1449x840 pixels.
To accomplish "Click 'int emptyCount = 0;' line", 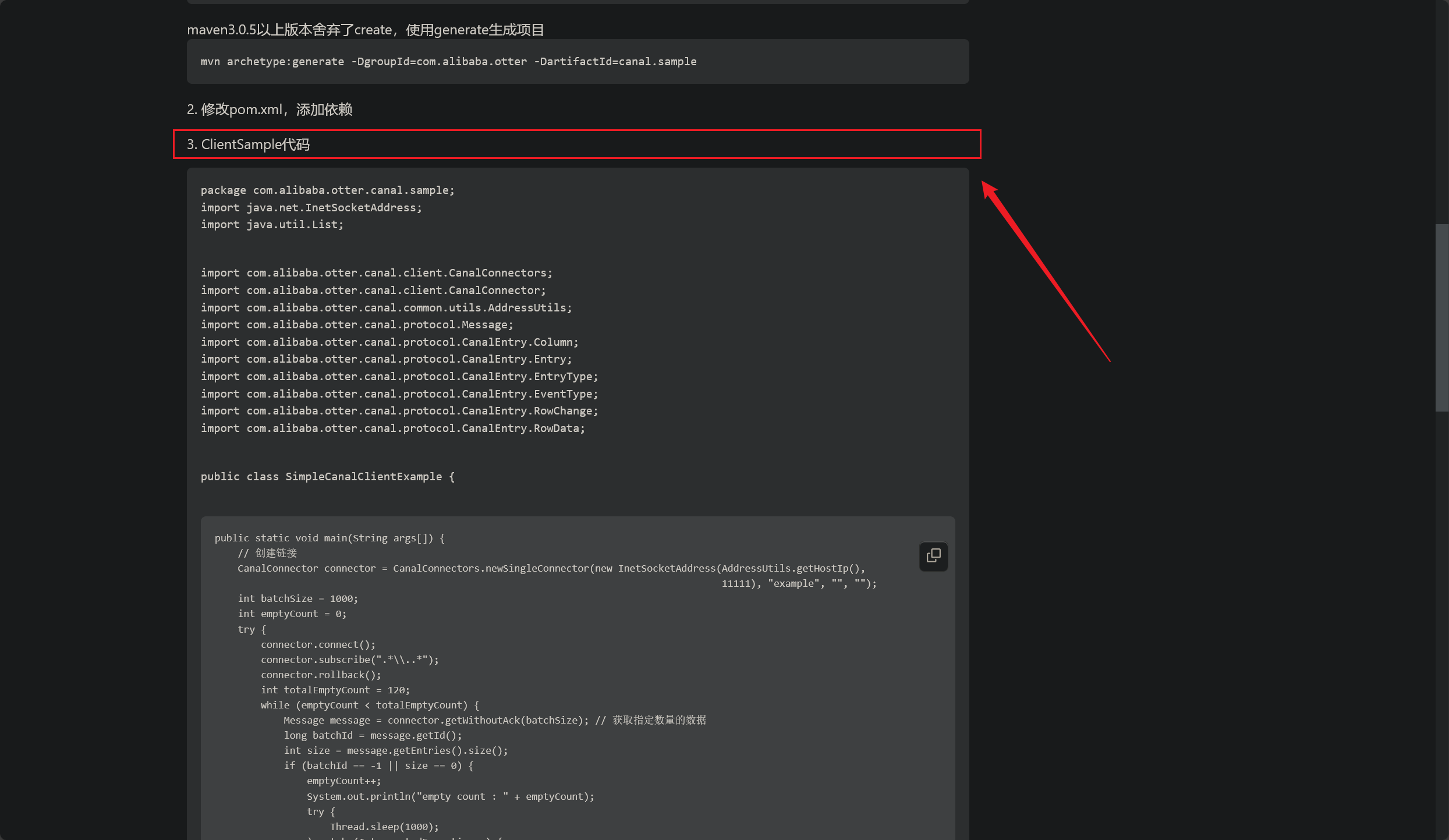I will click(x=292, y=614).
